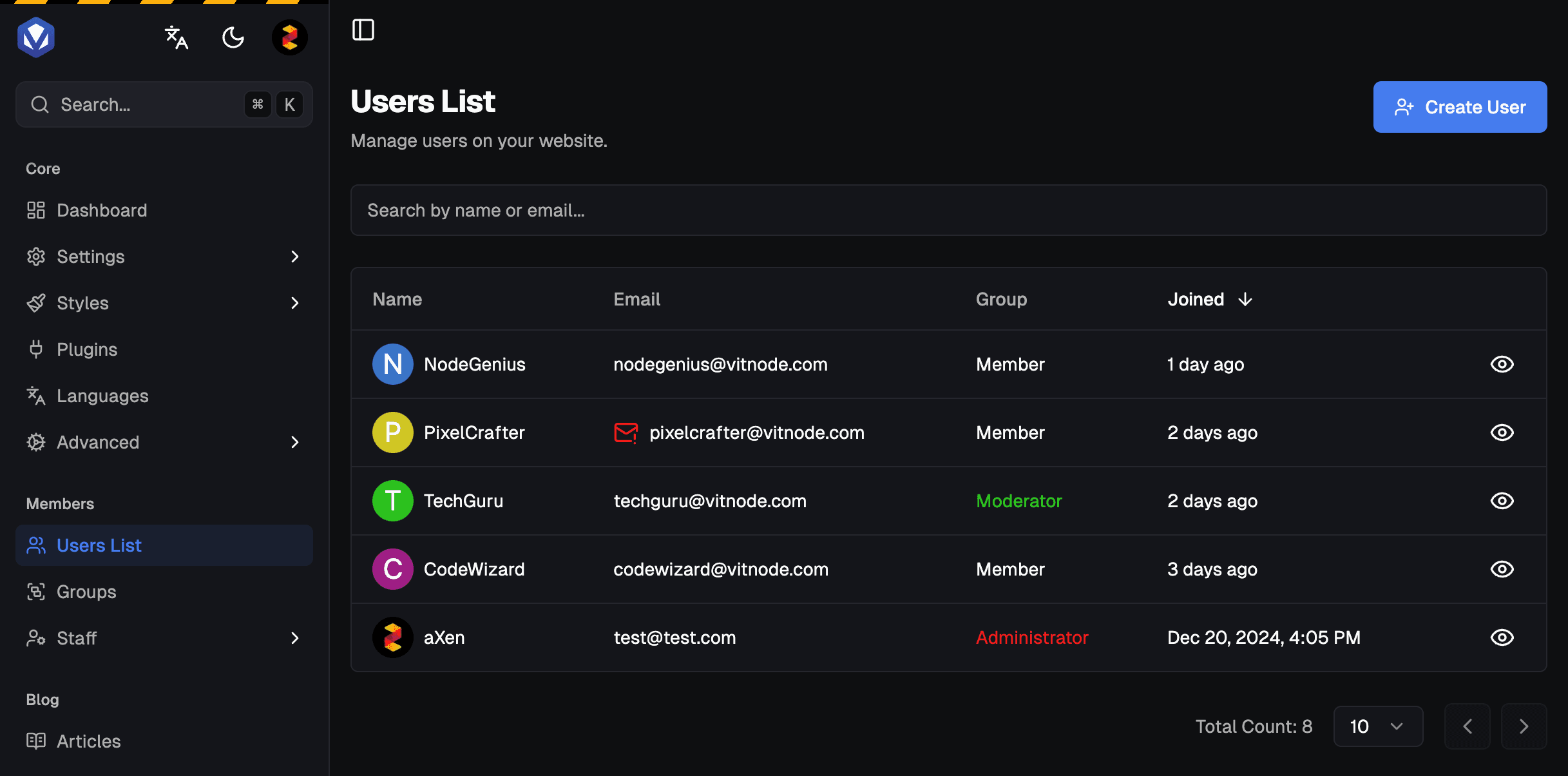The width and height of the screenshot is (1568, 776).
Task: Click the magnifier icon in the sidebar search
Action: tap(40, 104)
